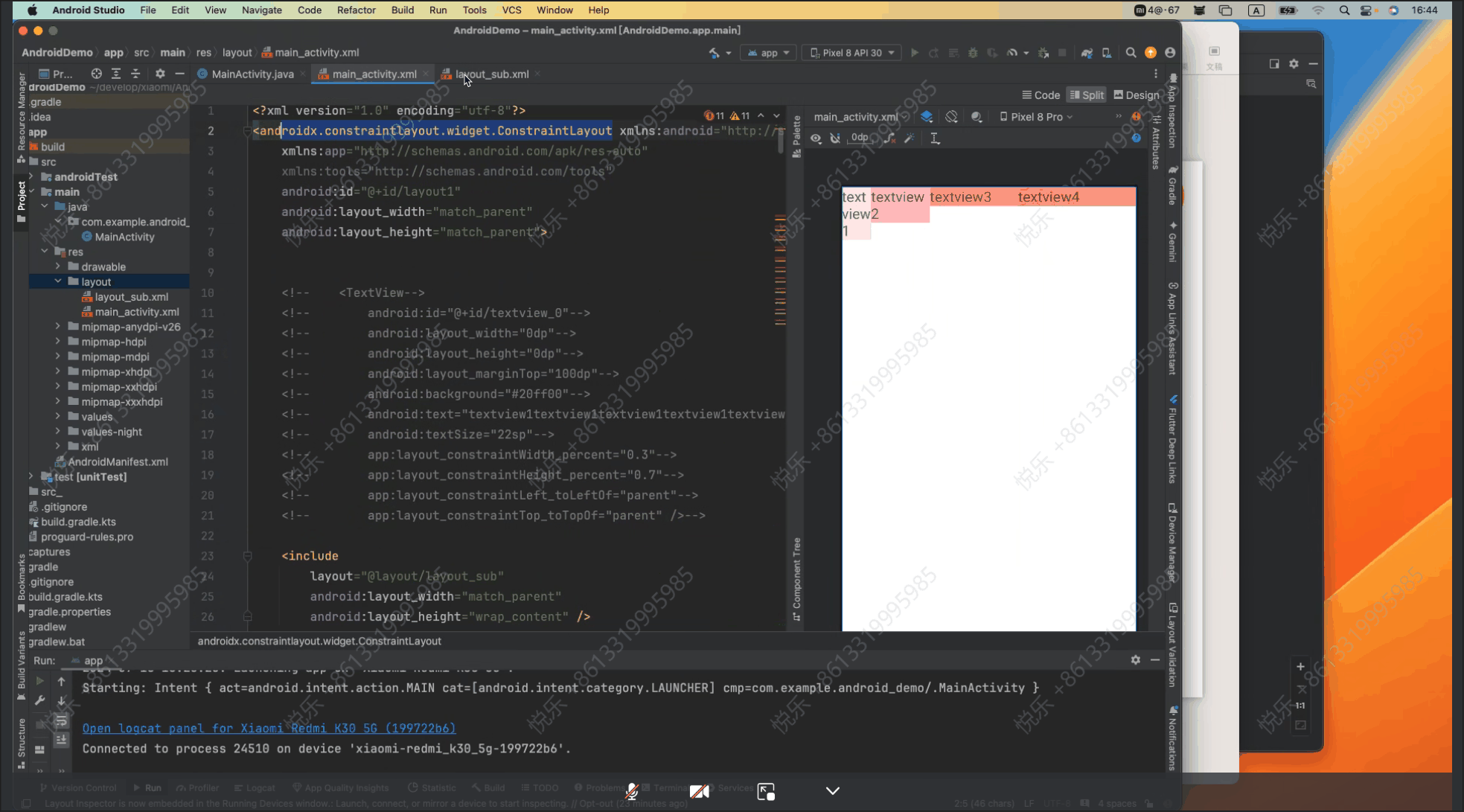This screenshot has width=1464, height=812.
Task: Expand mipmap-hdpi folder
Action: (58, 342)
